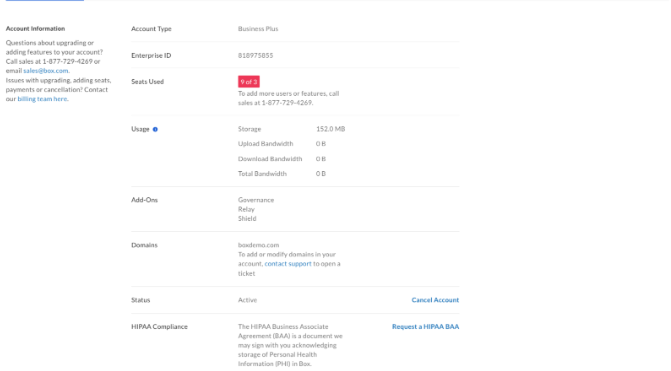Click the Status label
The width and height of the screenshot is (671, 371).
point(140,300)
